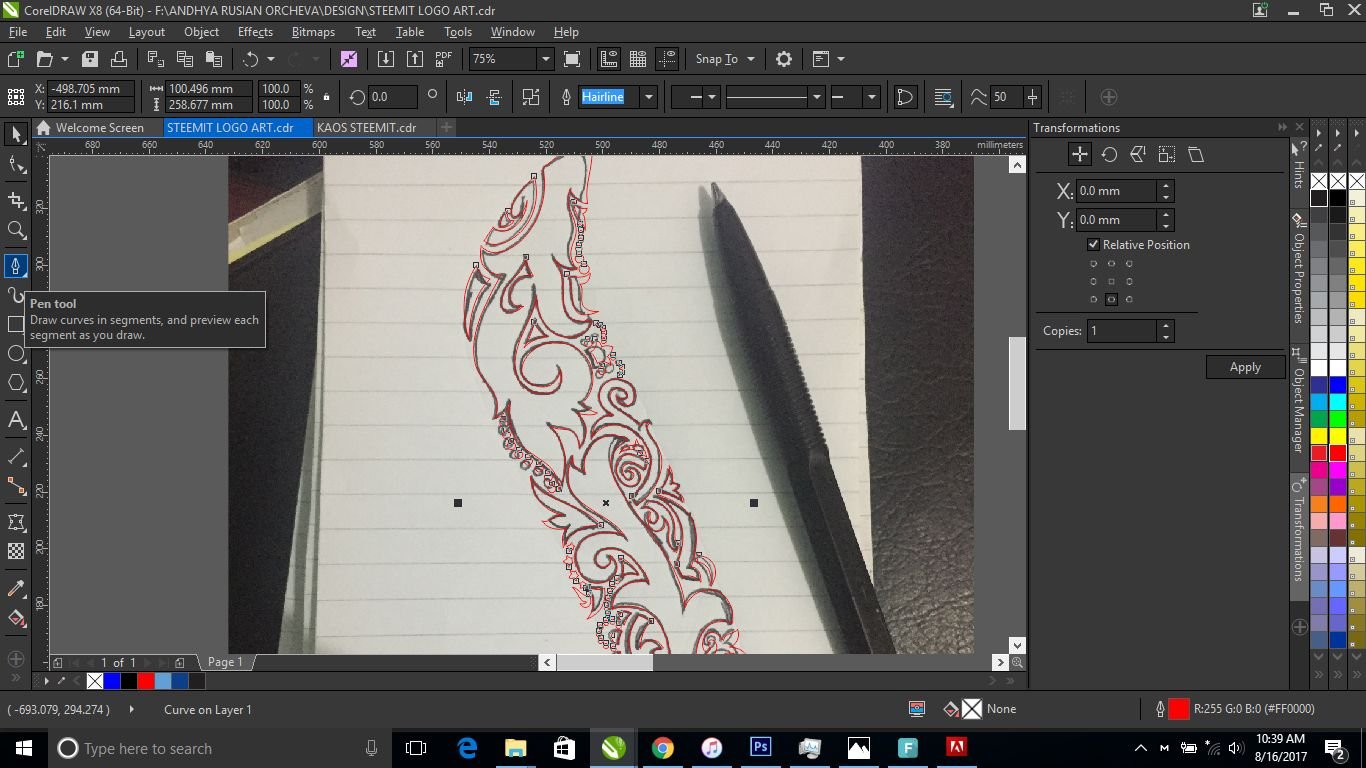Pick the Rectangle tool
1366x768 pixels.
pyautogui.click(x=16, y=324)
